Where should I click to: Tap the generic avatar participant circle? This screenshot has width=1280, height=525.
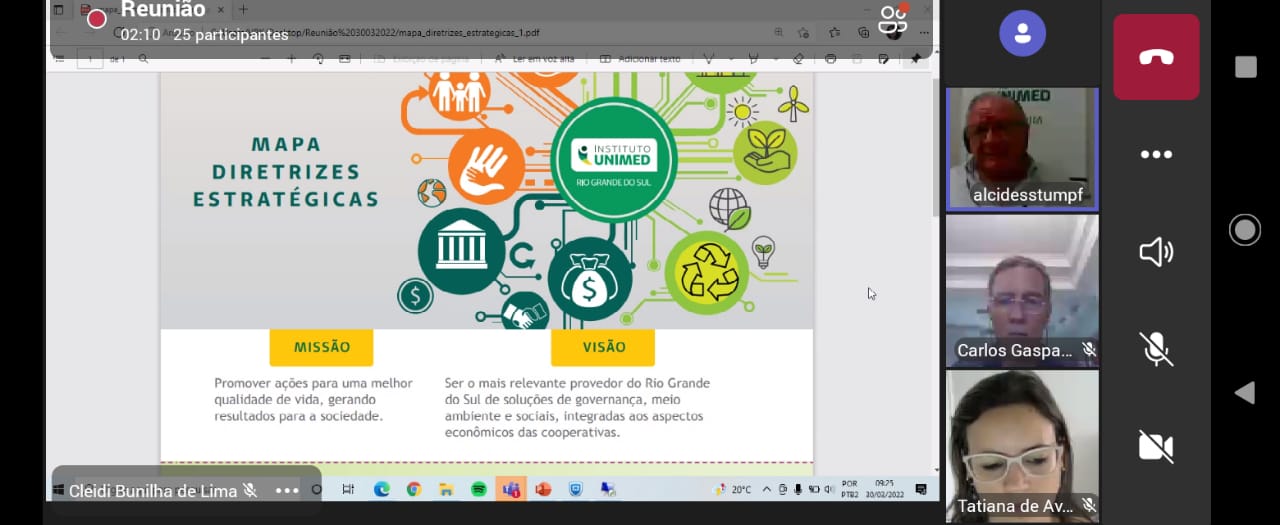point(1022,33)
